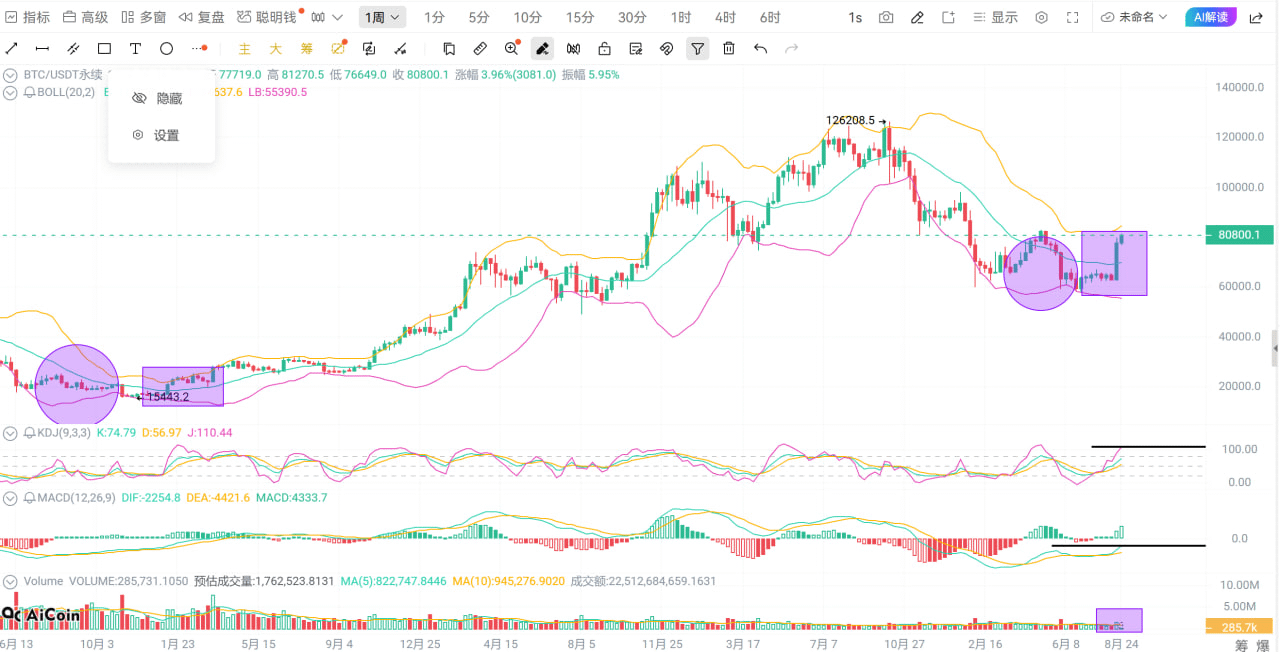1280x652 pixels.
Task: Click the 筹 button at bottom right
Action: [1243, 645]
